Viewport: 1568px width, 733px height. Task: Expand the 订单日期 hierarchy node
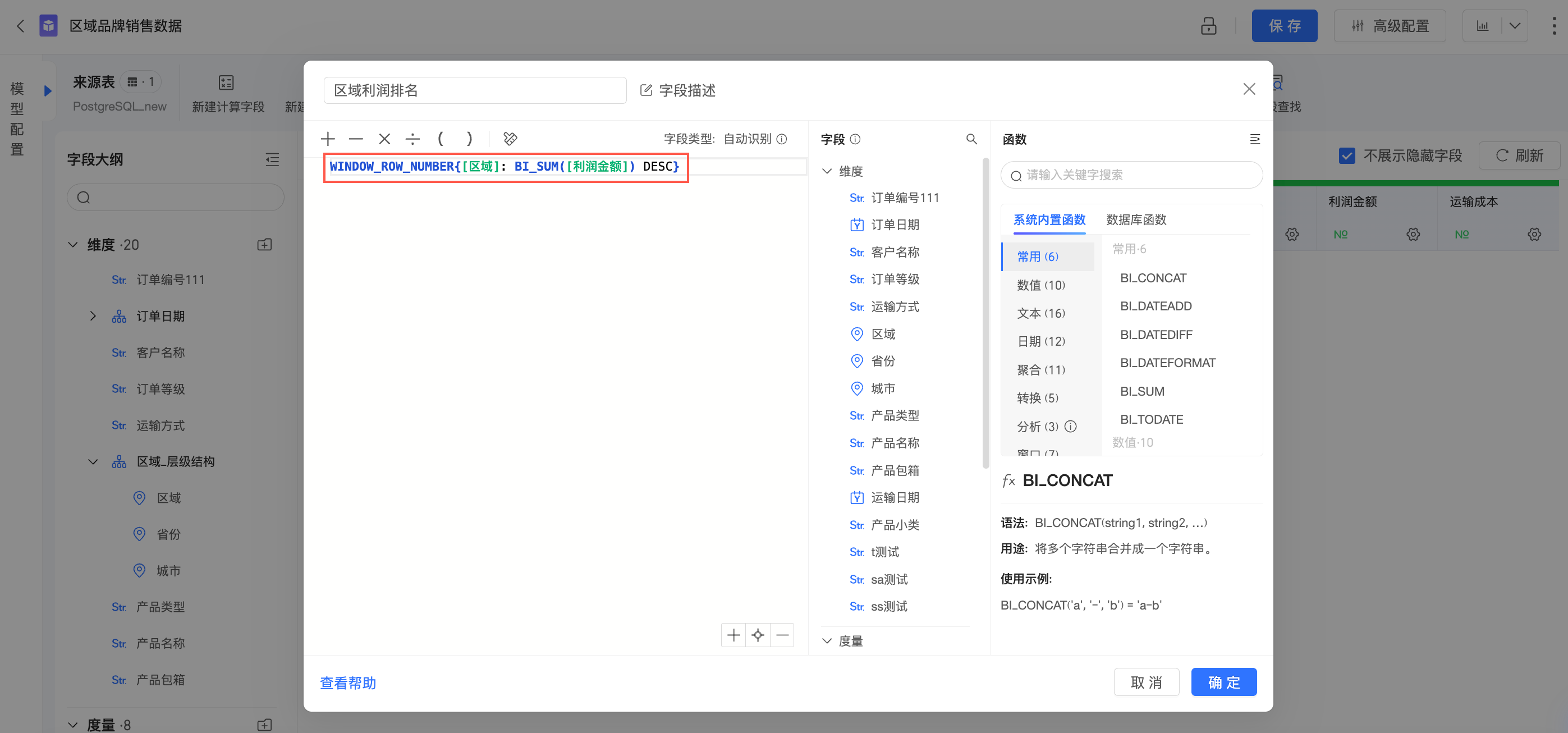[x=93, y=316]
